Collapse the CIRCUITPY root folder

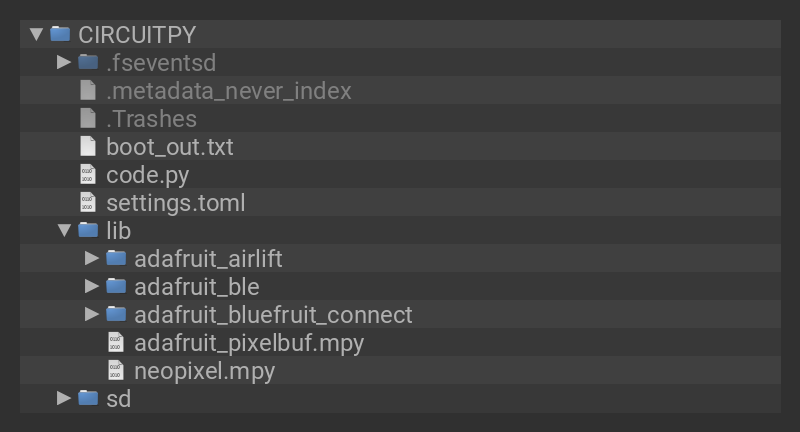click(x=37, y=34)
